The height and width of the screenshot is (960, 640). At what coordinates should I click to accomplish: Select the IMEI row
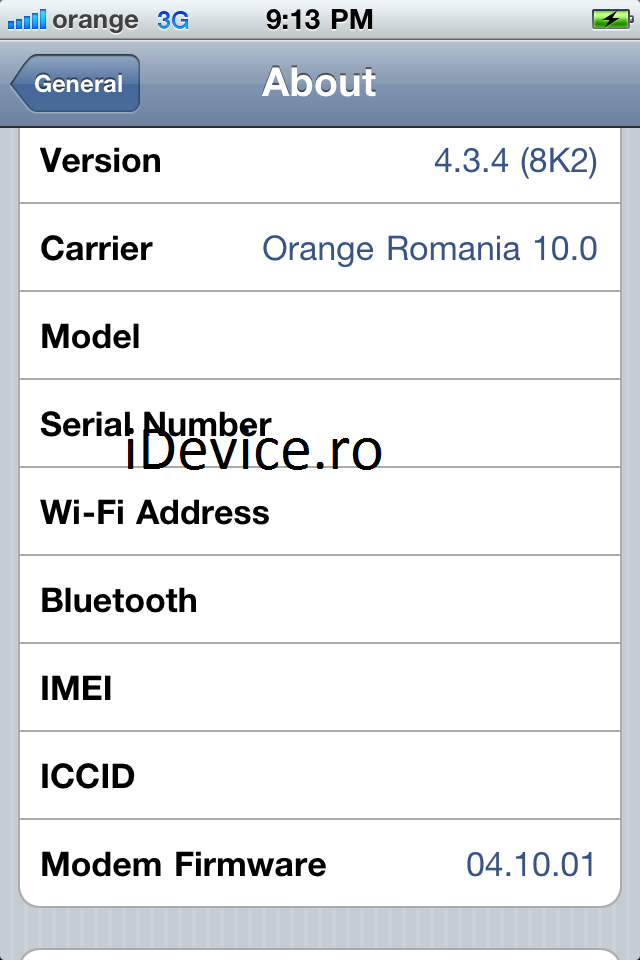(x=320, y=687)
